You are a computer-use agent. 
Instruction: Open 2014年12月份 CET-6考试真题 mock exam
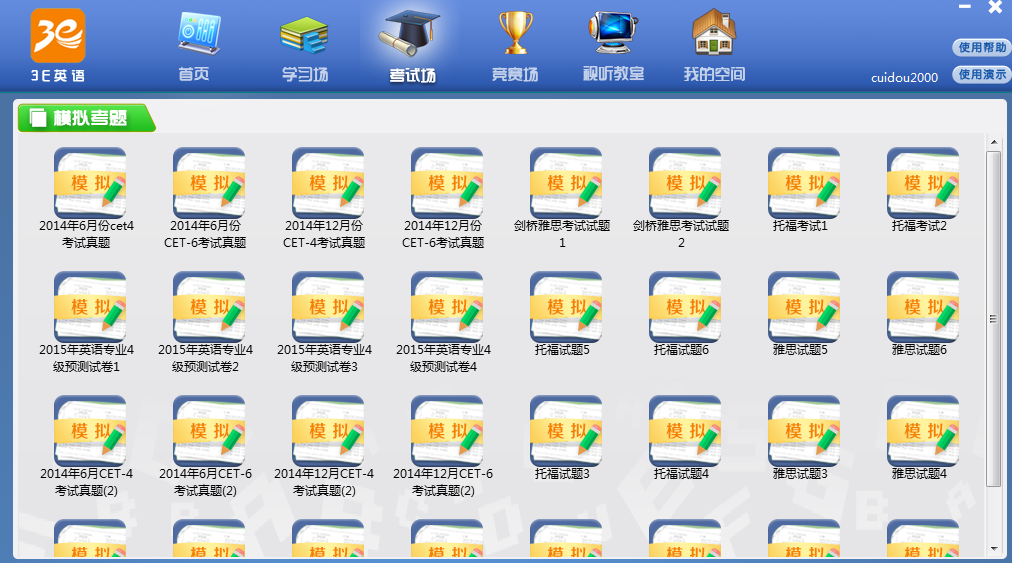pyautogui.click(x=447, y=183)
